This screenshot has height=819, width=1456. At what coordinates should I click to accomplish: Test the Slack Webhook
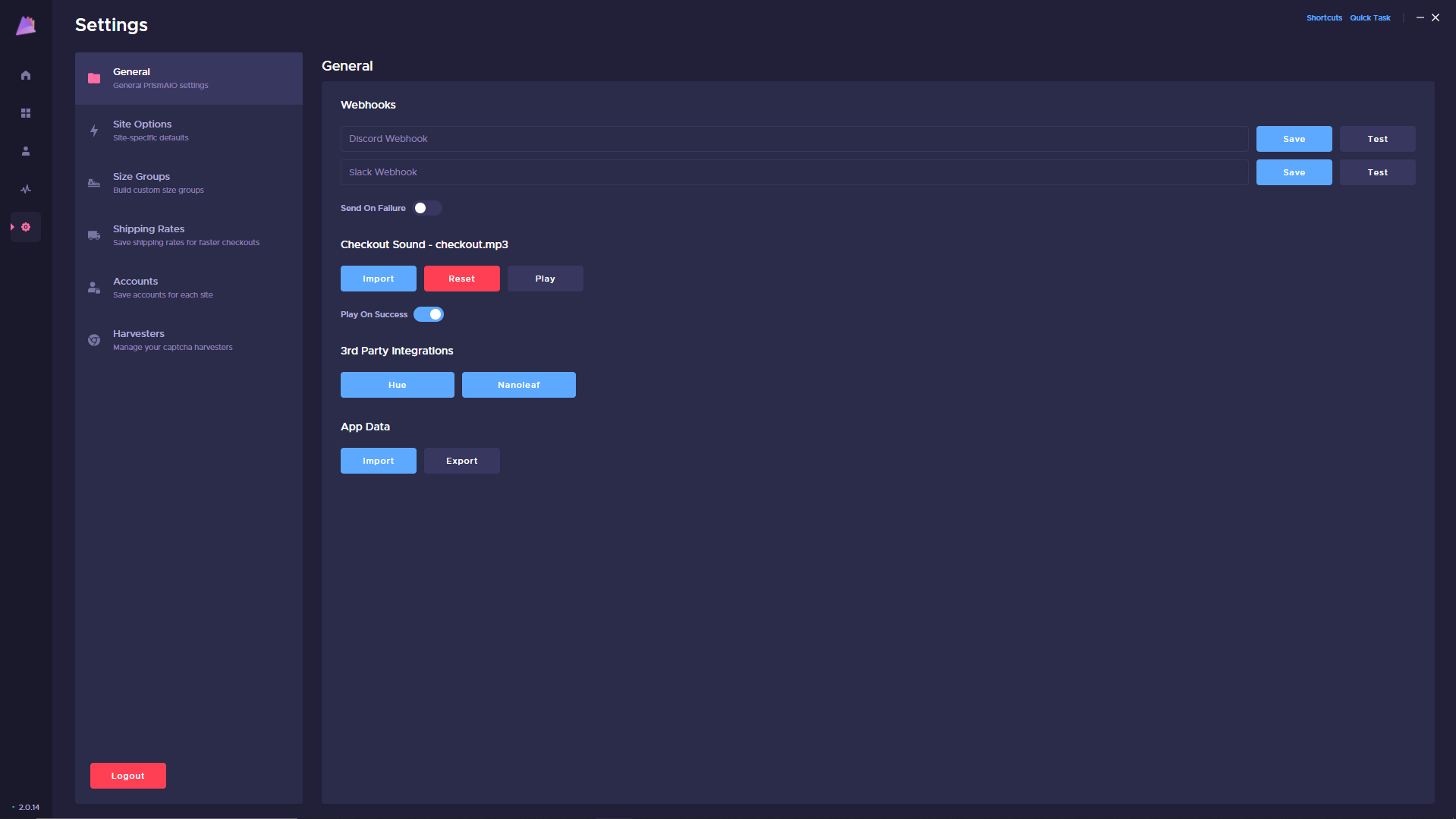(x=1377, y=172)
